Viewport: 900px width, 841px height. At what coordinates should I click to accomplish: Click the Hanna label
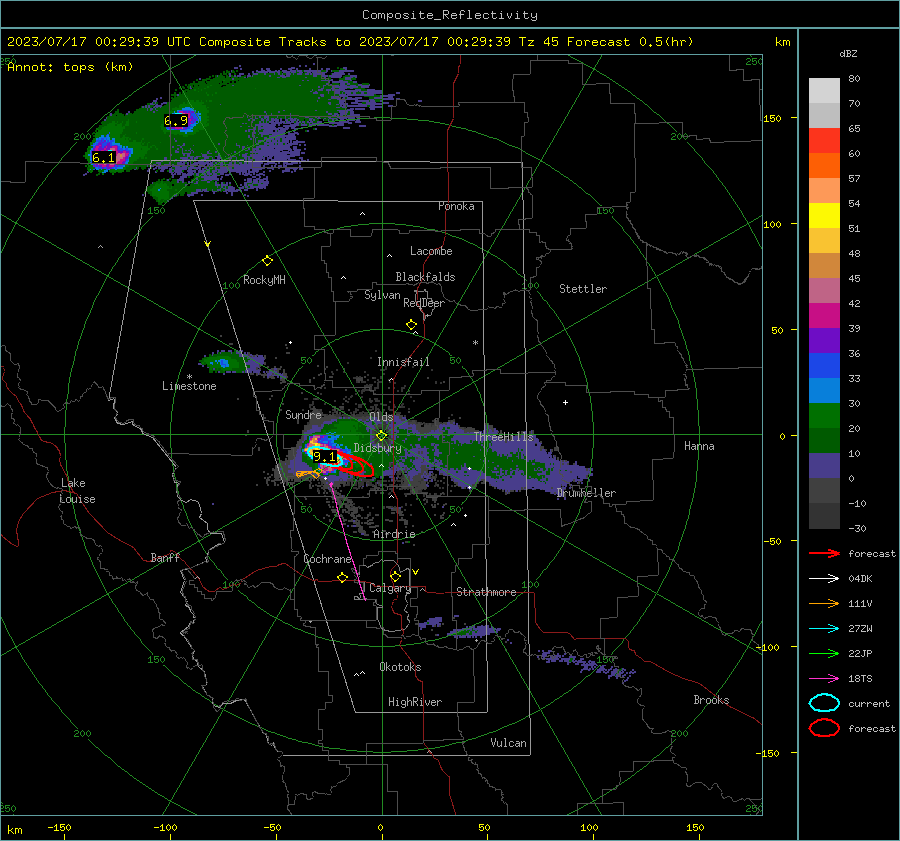pos(699,446)
